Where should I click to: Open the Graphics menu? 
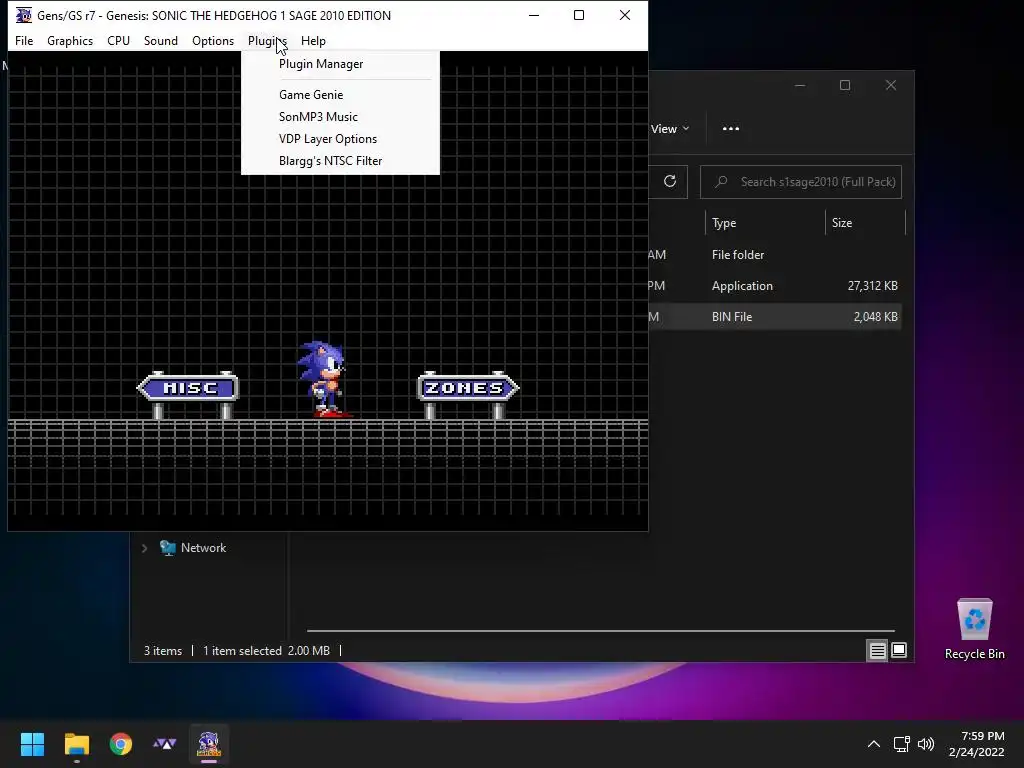click(70, 40)
